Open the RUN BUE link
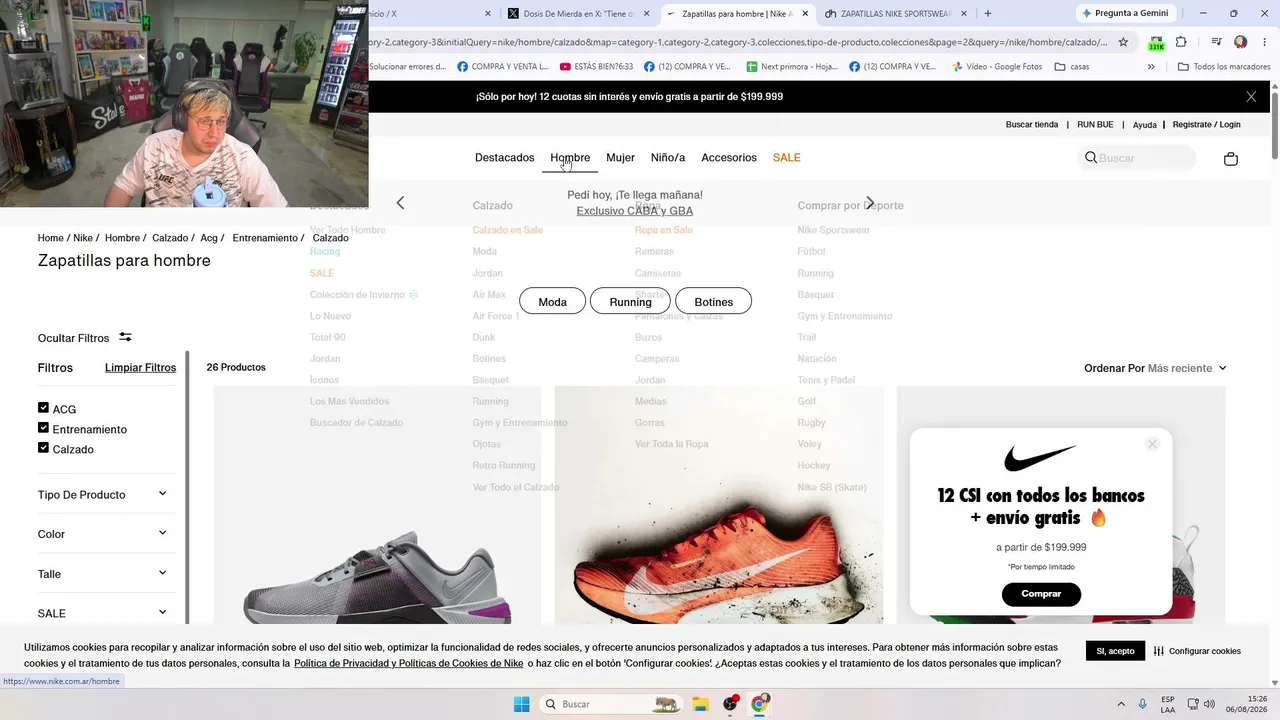Image resolution: width=1280 pixels, height=720 pixels. (1095, 125)
